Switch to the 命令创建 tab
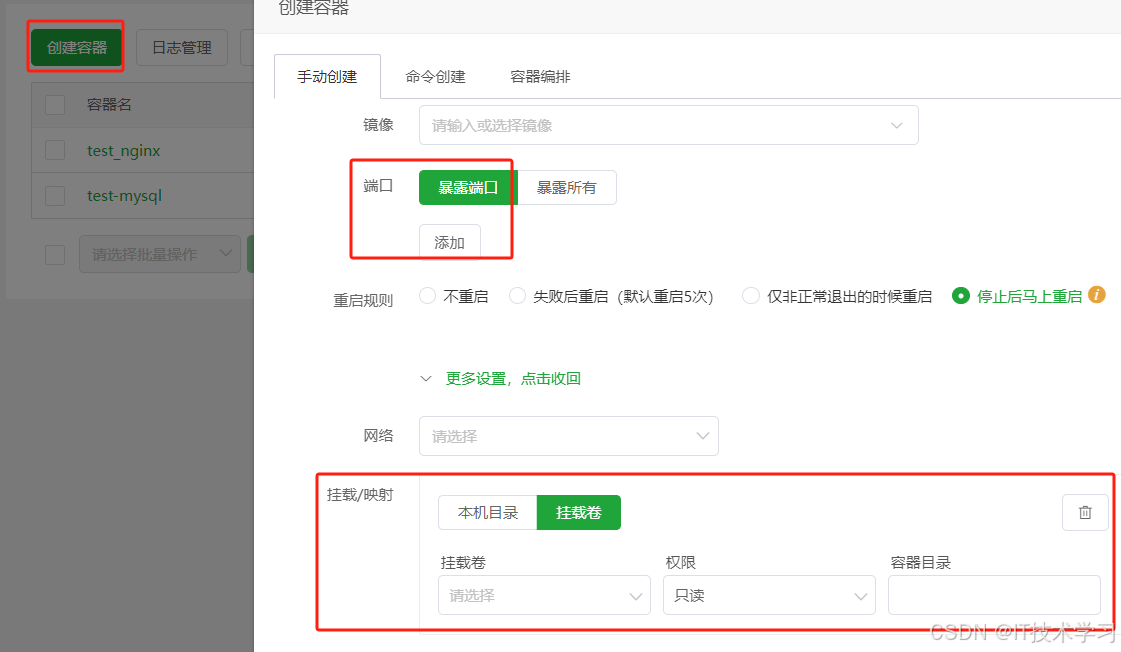Screen dimensions: 1121x652 point(435,76)
